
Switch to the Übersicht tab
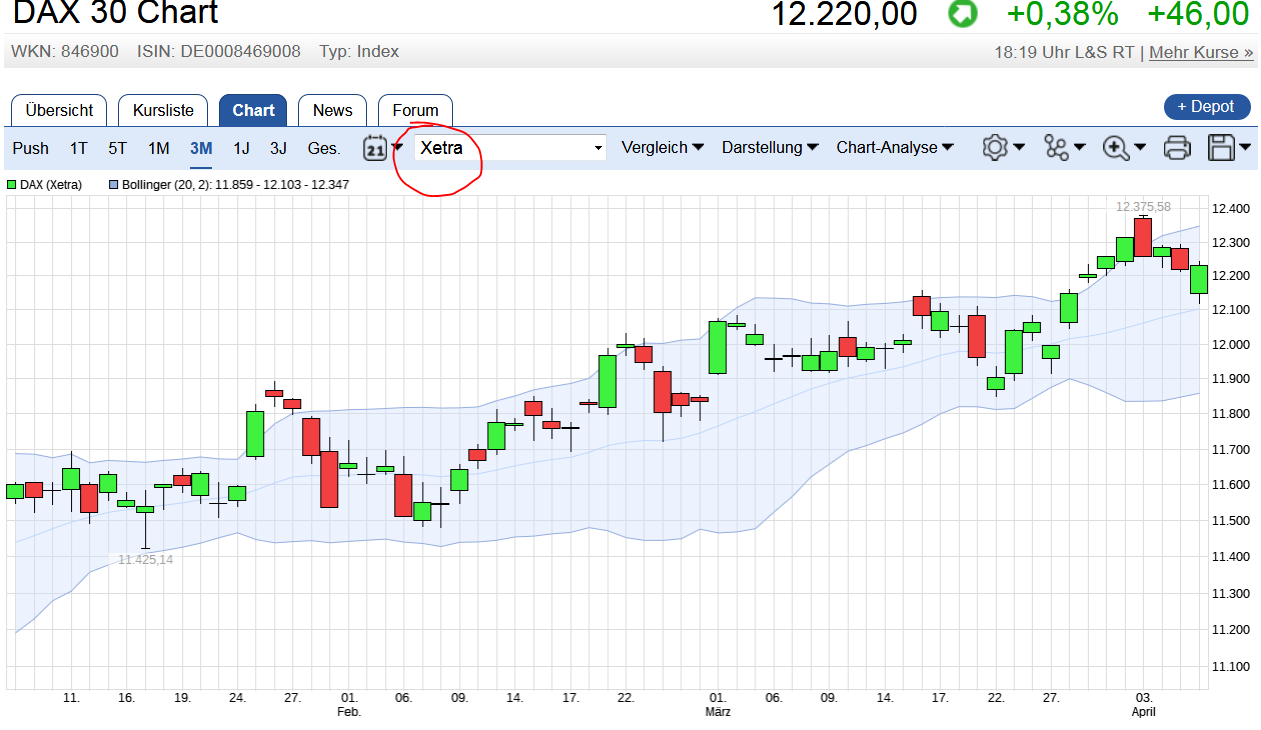59,110
